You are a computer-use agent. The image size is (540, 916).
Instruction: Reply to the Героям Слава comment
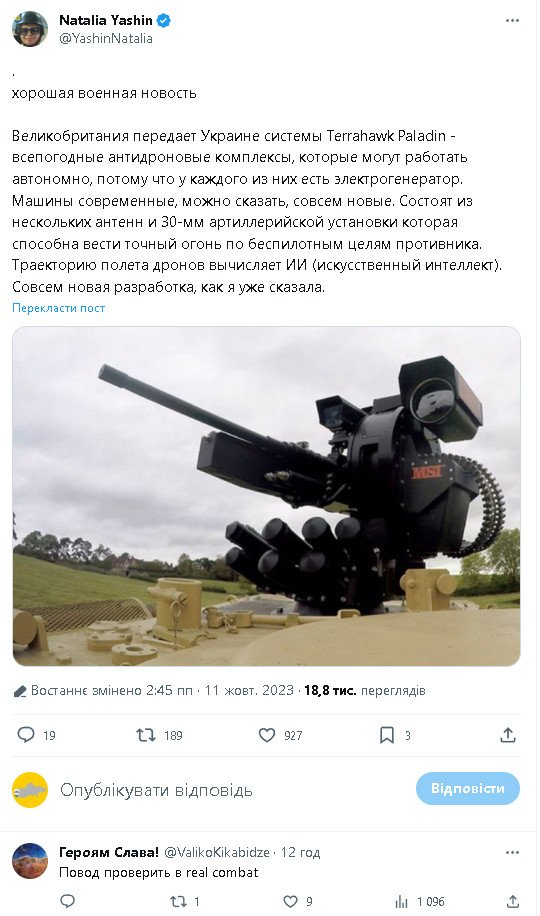[x=68, y=901]
